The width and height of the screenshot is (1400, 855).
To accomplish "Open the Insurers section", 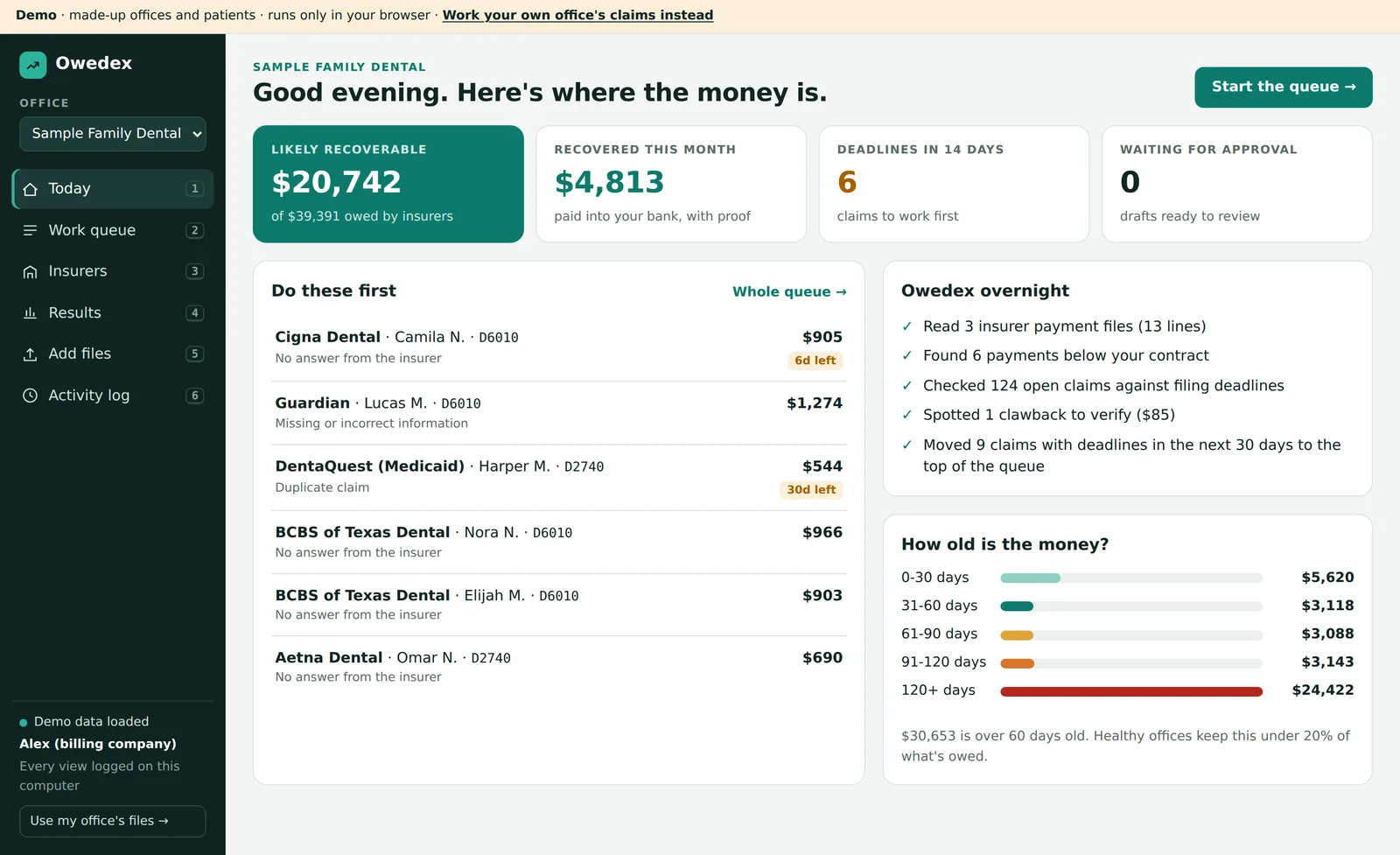I will [x=113, y=271].
